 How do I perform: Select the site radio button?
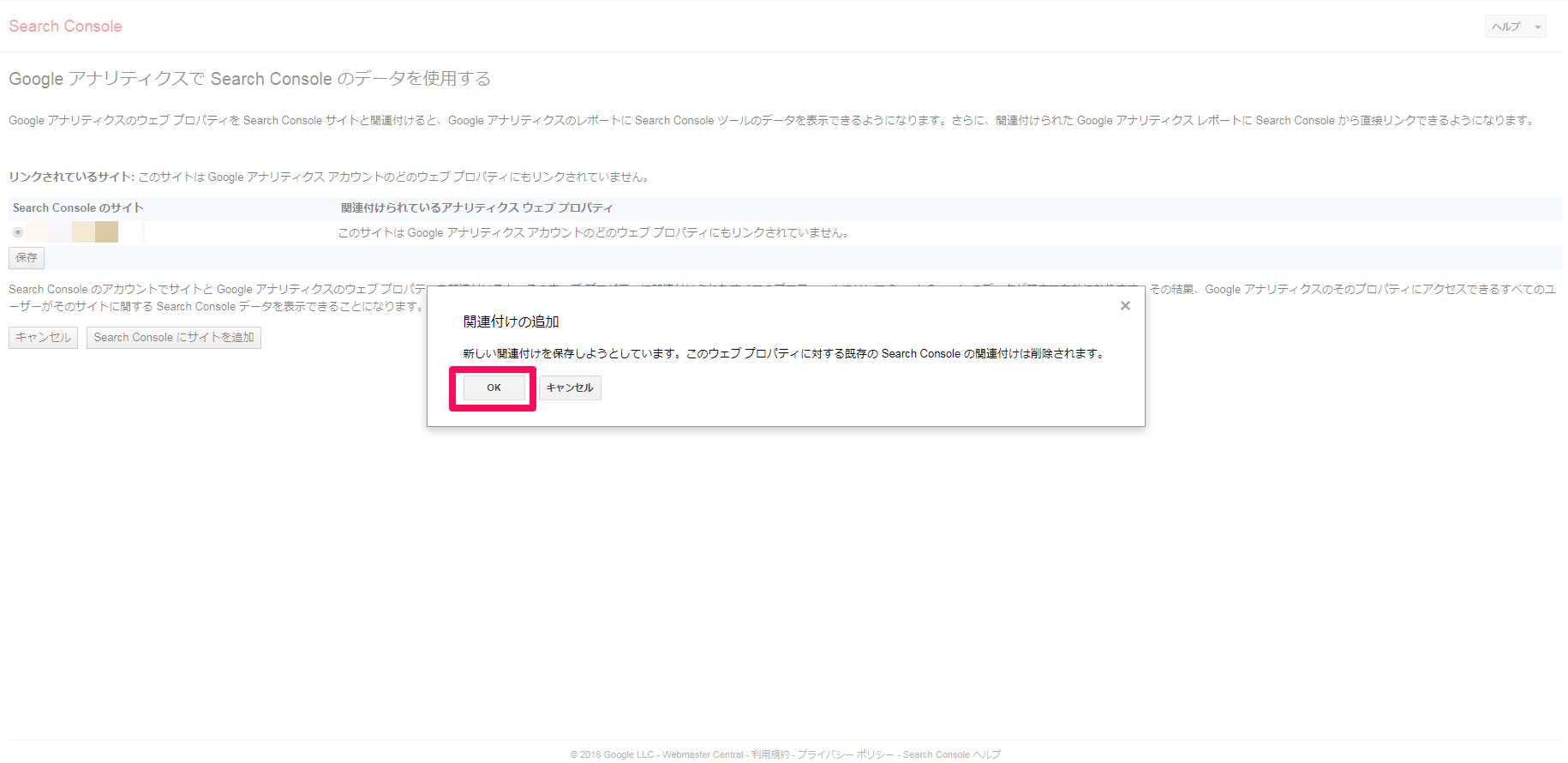coord(18,232)
